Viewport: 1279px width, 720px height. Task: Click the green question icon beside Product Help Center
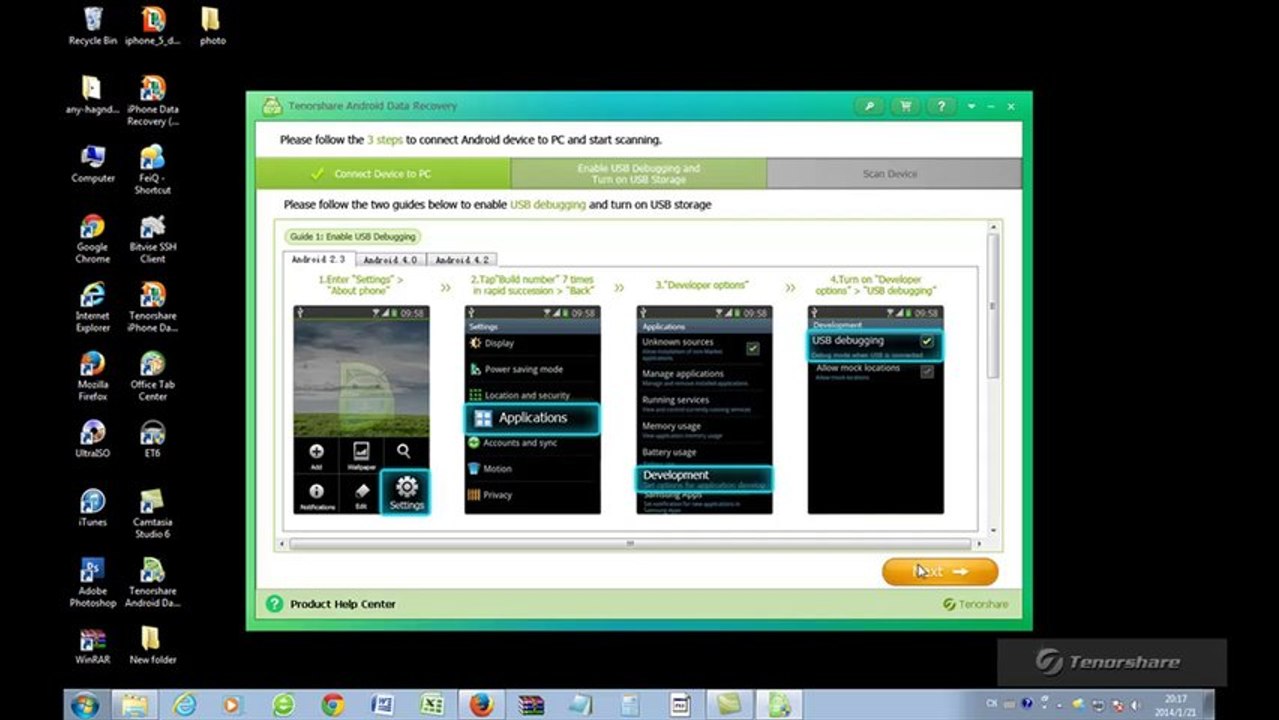[274, 604]
